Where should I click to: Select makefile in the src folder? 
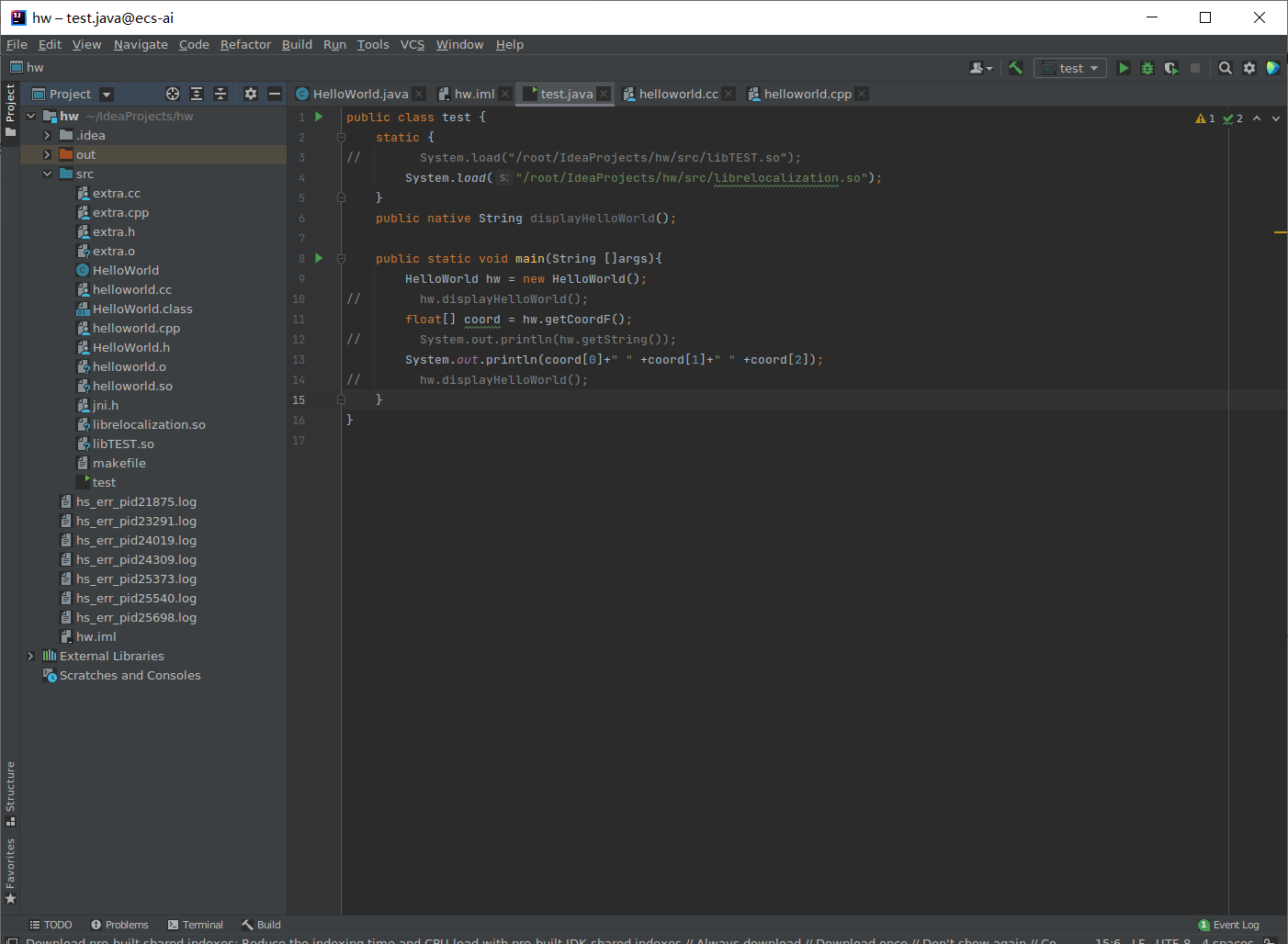pos(119,463)
